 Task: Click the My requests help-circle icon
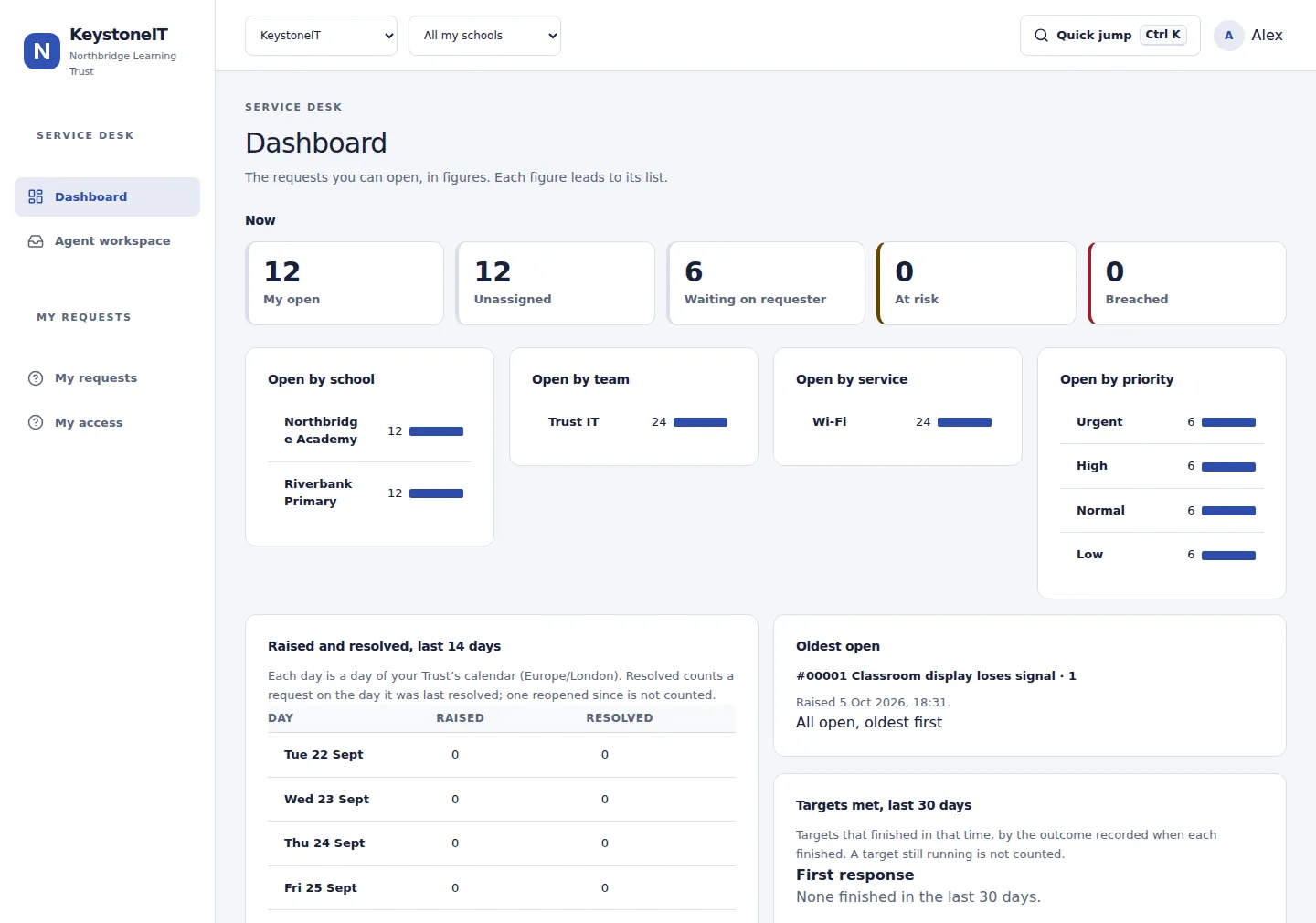(x=36, y=378)
